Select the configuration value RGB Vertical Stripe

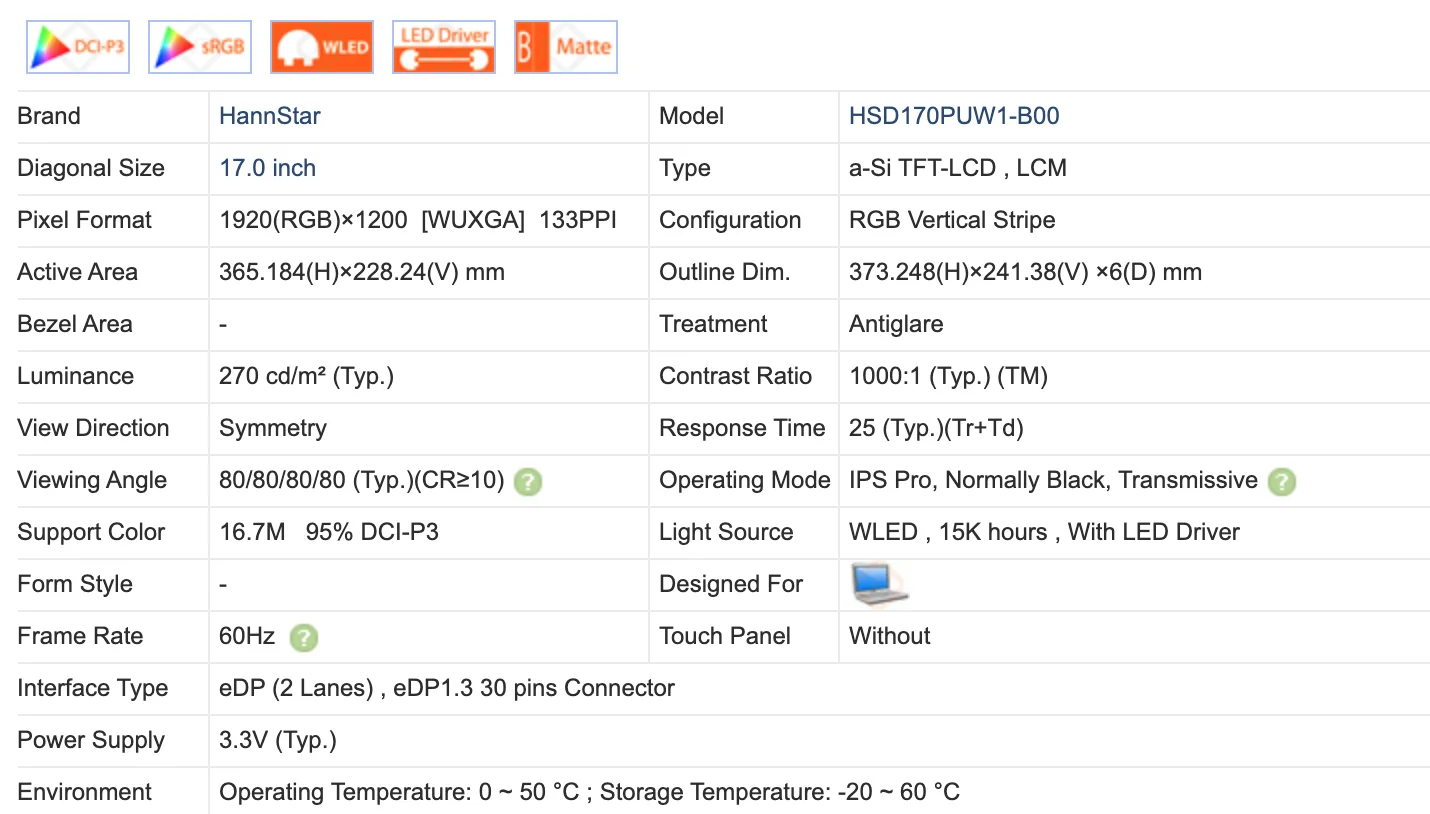(952, 220)
